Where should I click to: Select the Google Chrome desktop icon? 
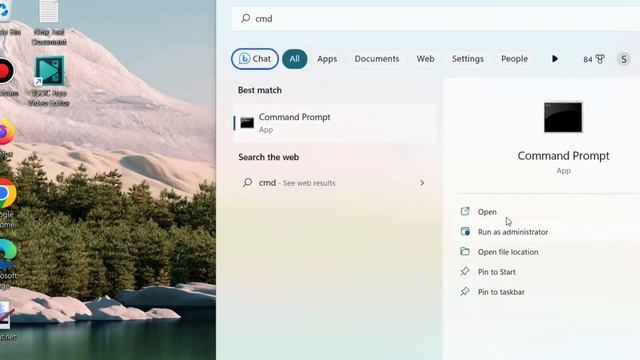coord(7,203)
